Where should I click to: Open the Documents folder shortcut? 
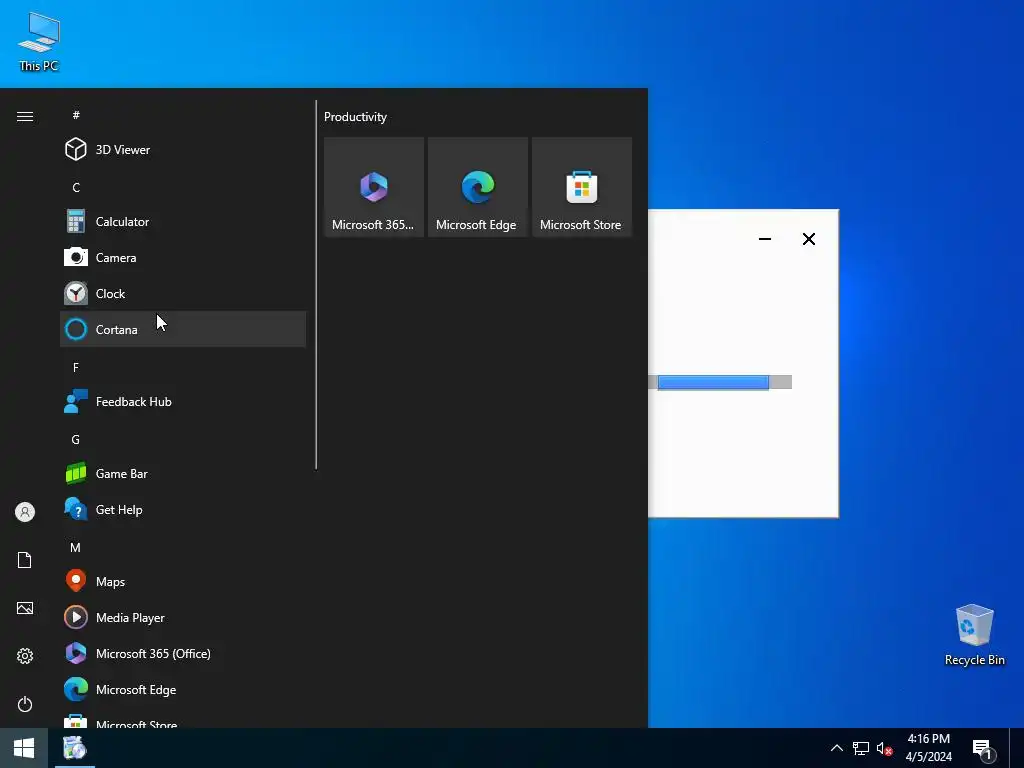(x=25, y=560)
